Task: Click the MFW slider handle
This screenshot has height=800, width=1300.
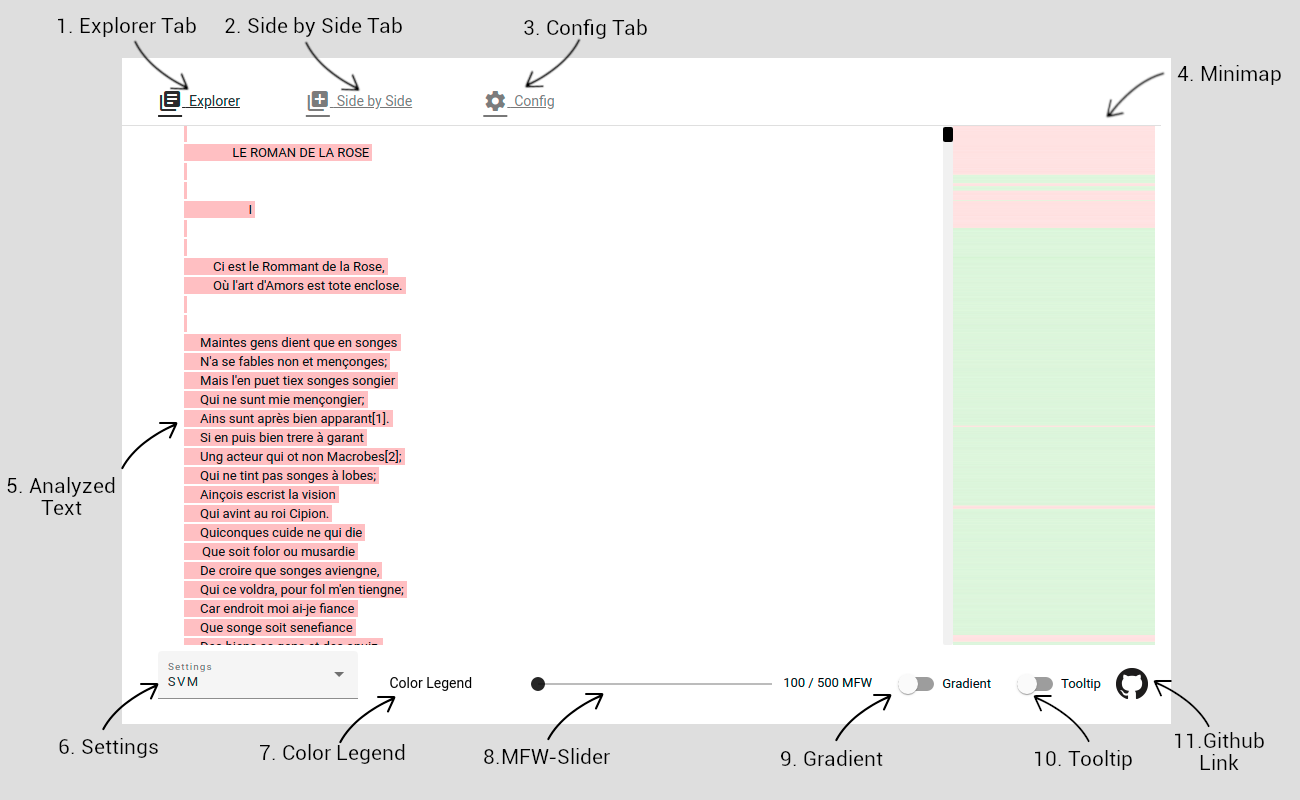Action: (x=538, y=684)
